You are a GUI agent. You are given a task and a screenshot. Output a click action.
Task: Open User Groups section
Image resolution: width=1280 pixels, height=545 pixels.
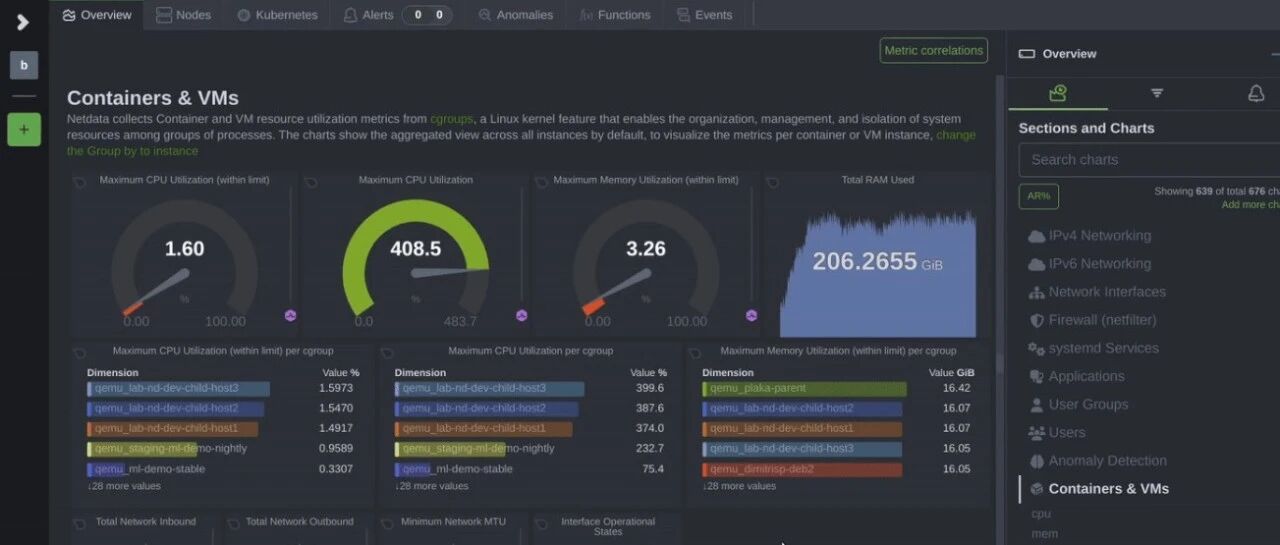coord(1078,404)
